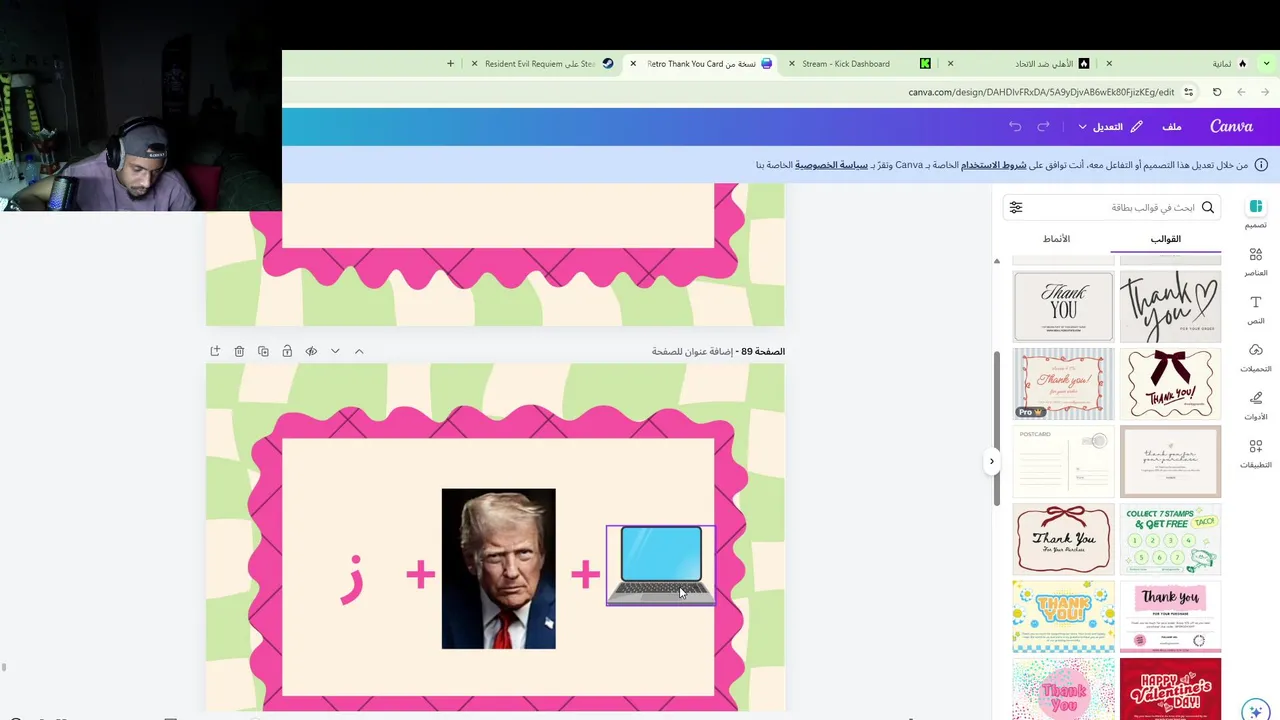The width and height of the screenshot is (1280, 720).
Task: Select the serif Thank You template
Action: click(x=1063, y=307)
